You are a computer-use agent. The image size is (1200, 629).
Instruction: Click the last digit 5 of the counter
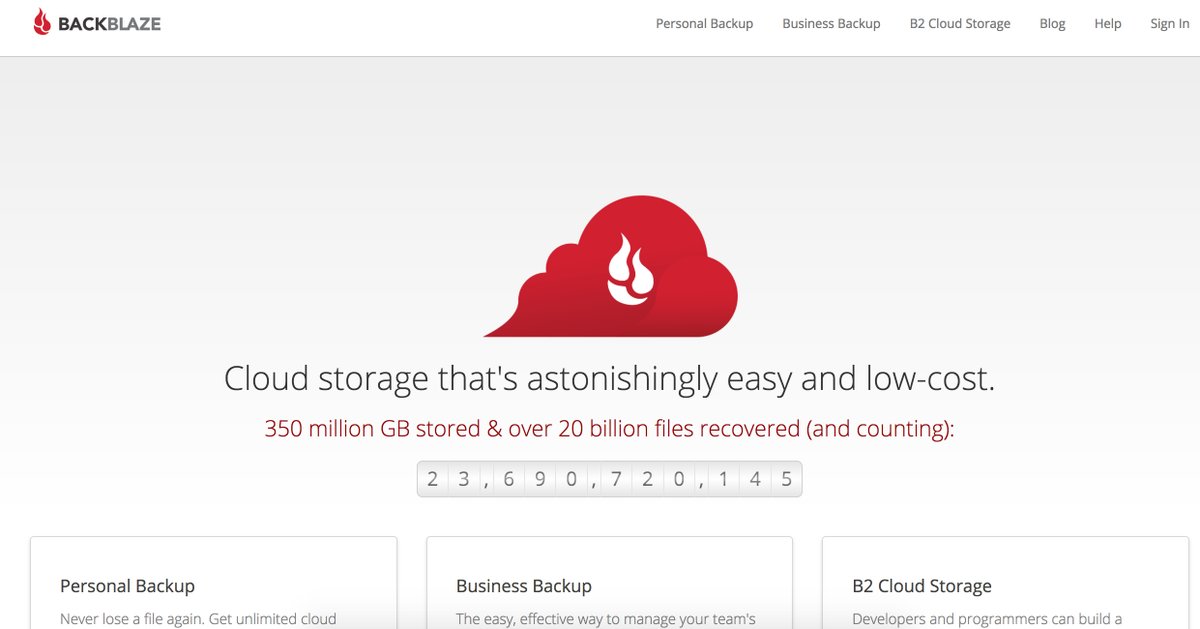[x=787, y=480]
